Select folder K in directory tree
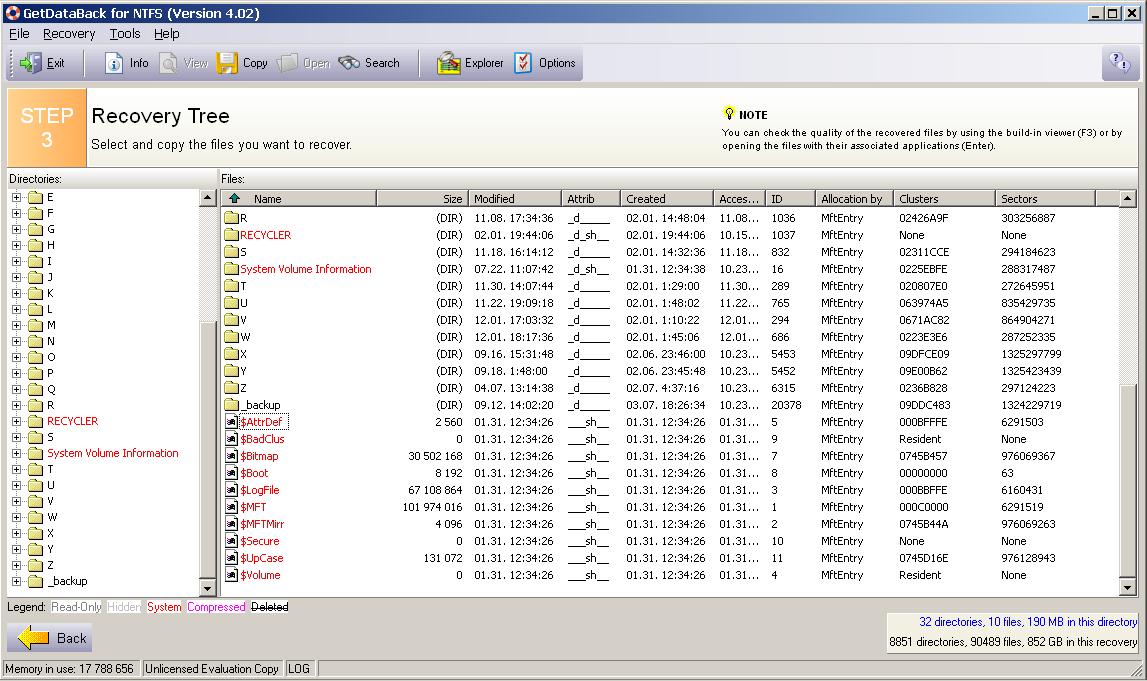This screenshot has height=681, width=1147. [x=50, y=293]
